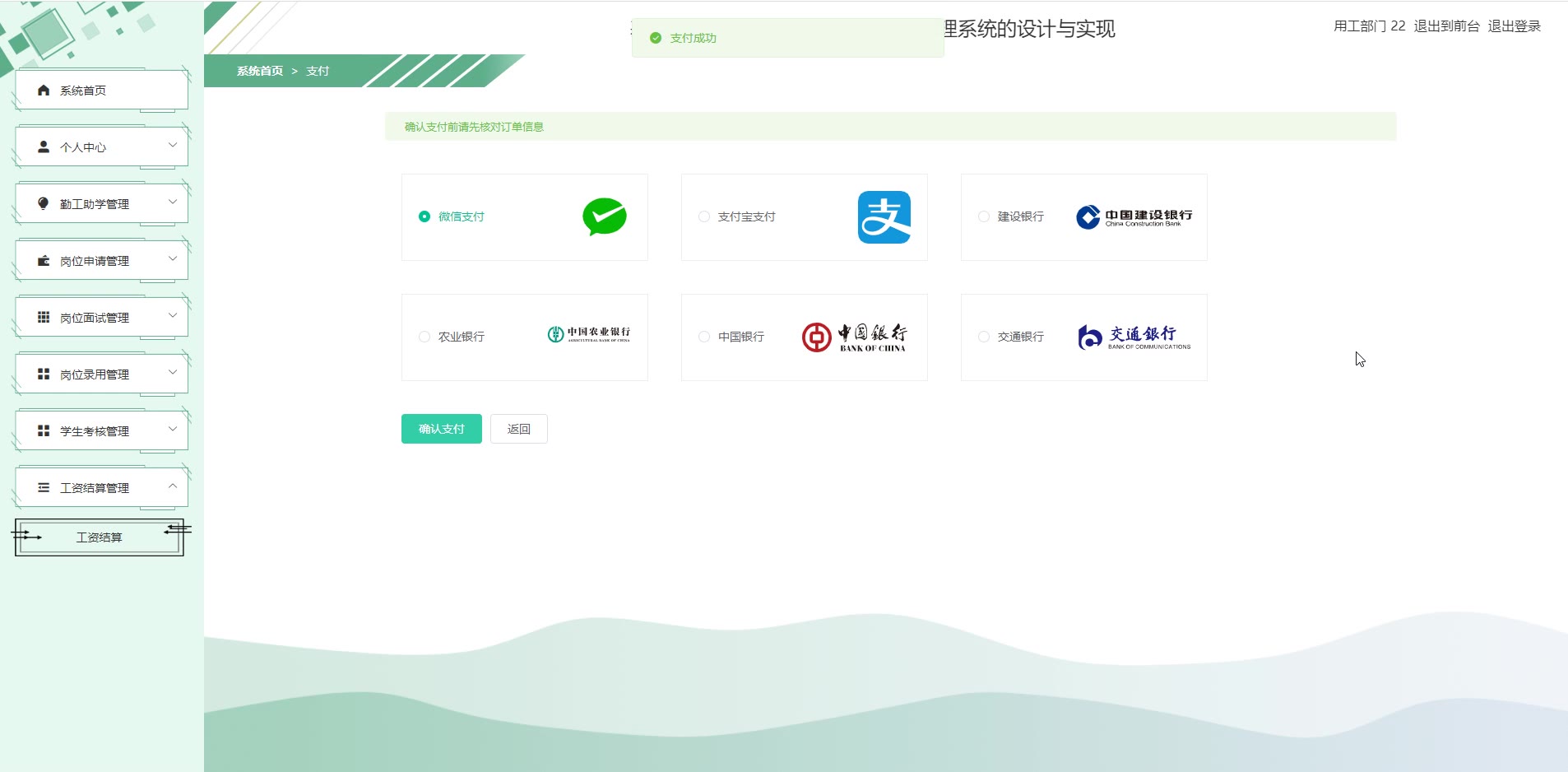Image resolution: width=1568 pixels, height=772 pixels.
Task: Open the 个人中心 sidebar menu
Action: [101, 147]
